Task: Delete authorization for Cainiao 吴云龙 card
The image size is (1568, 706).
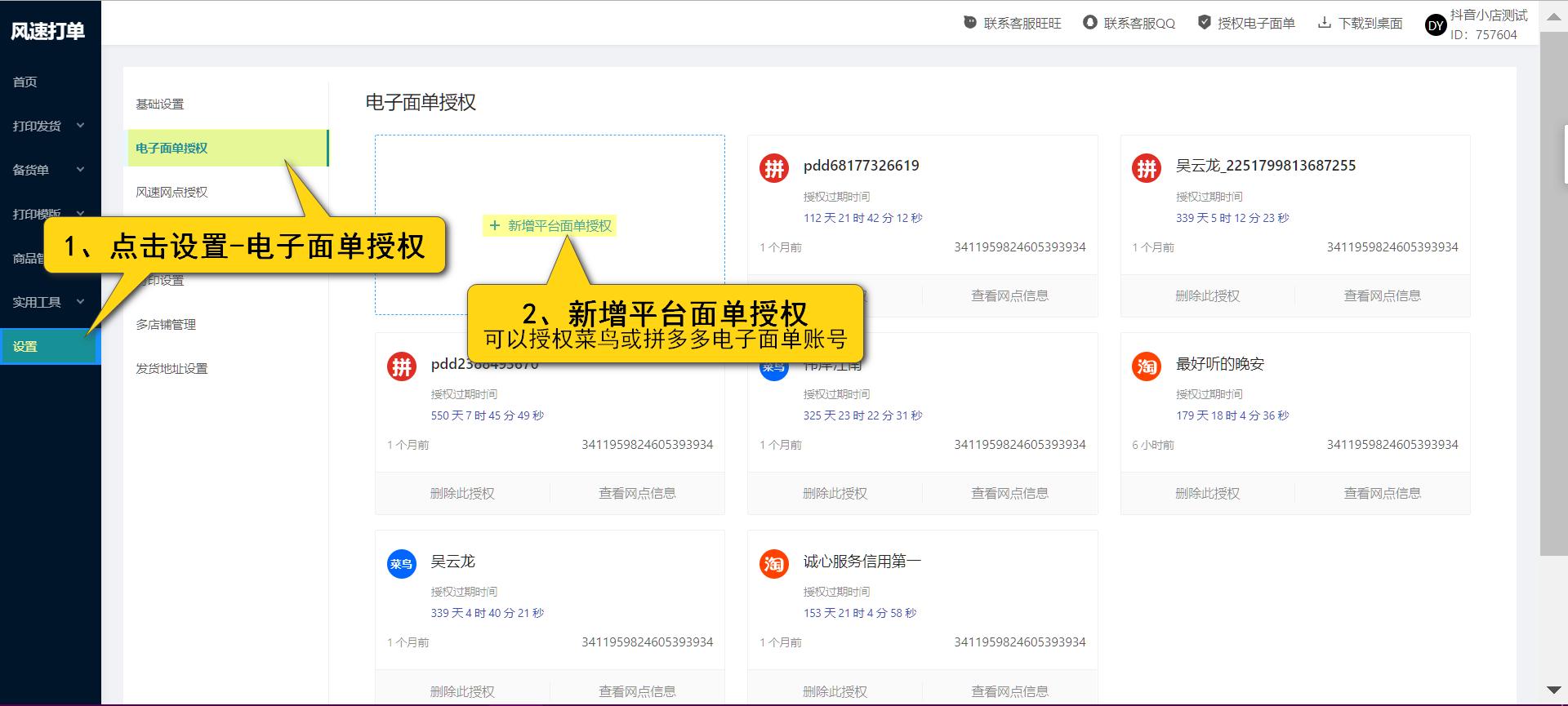Action: tap(462, 690)
